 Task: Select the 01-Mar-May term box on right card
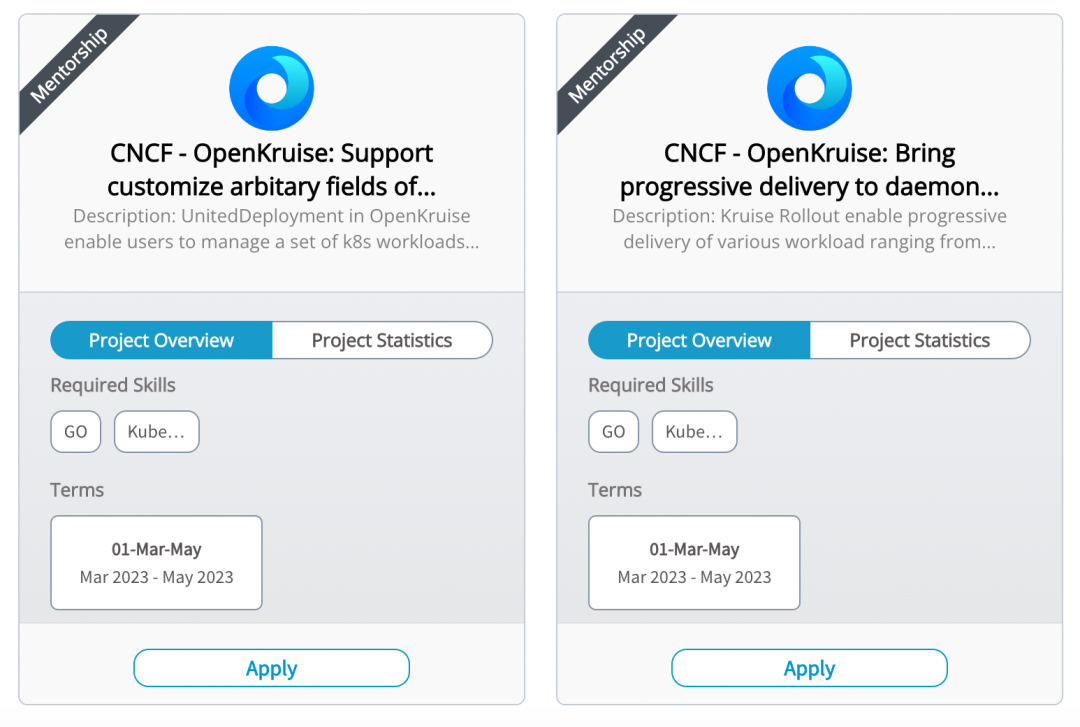tap(694, 562)
